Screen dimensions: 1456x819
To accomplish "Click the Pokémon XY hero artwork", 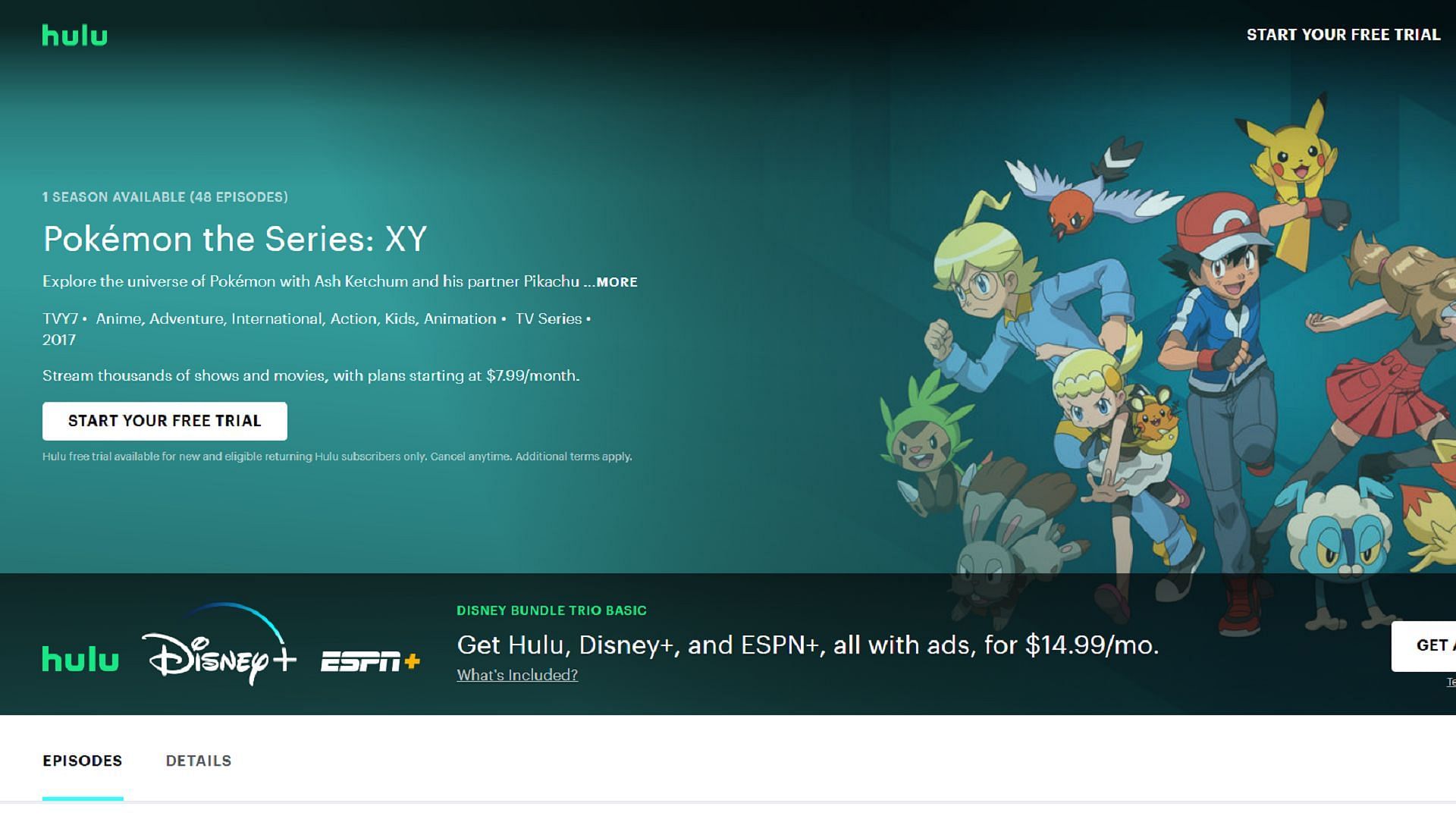I will 1168,364.
